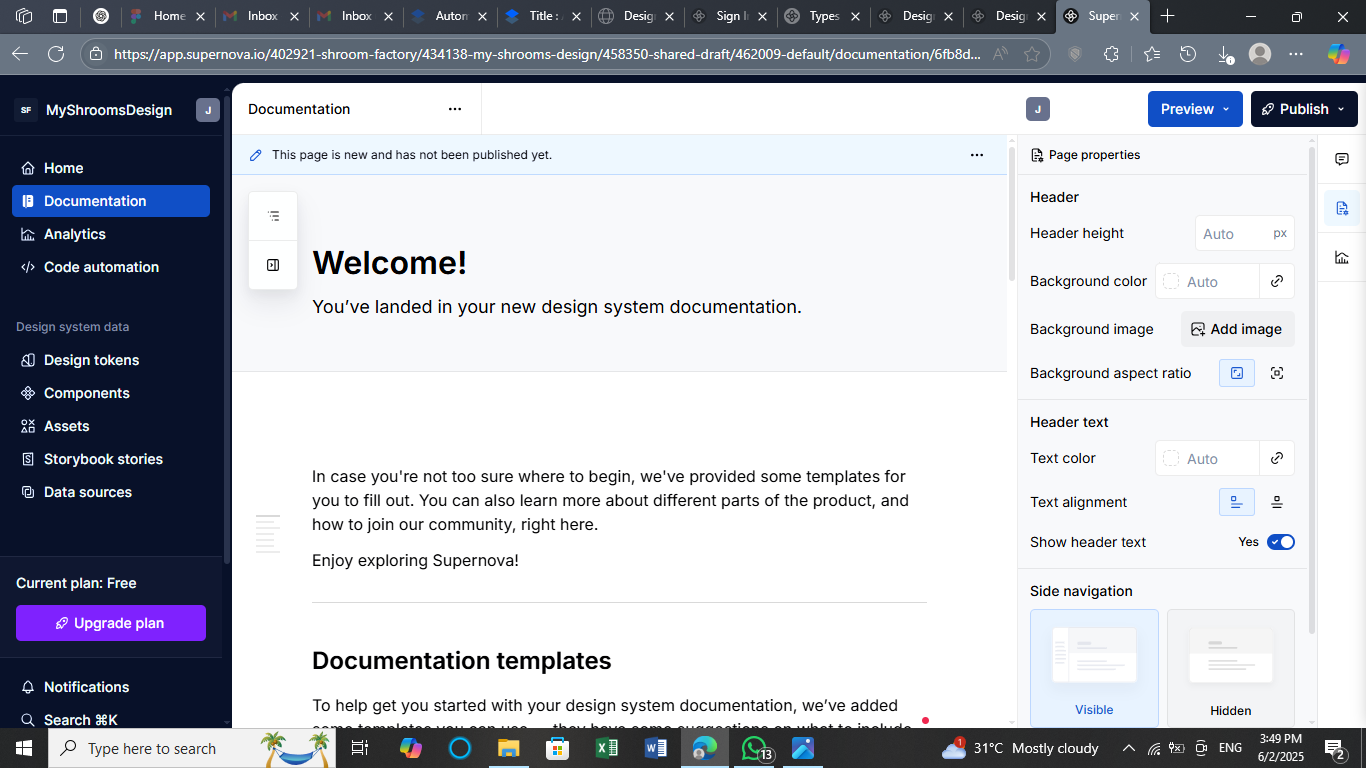
Task: Open the Documentation page options ellipsis menu
Action: tap(455, 109)
